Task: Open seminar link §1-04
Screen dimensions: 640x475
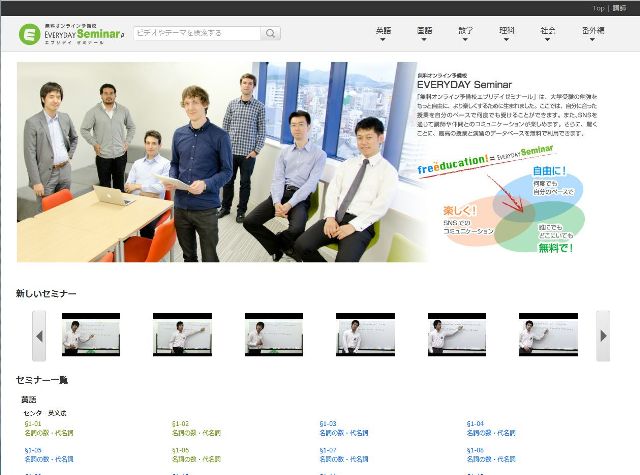Action: pos(491,428)
